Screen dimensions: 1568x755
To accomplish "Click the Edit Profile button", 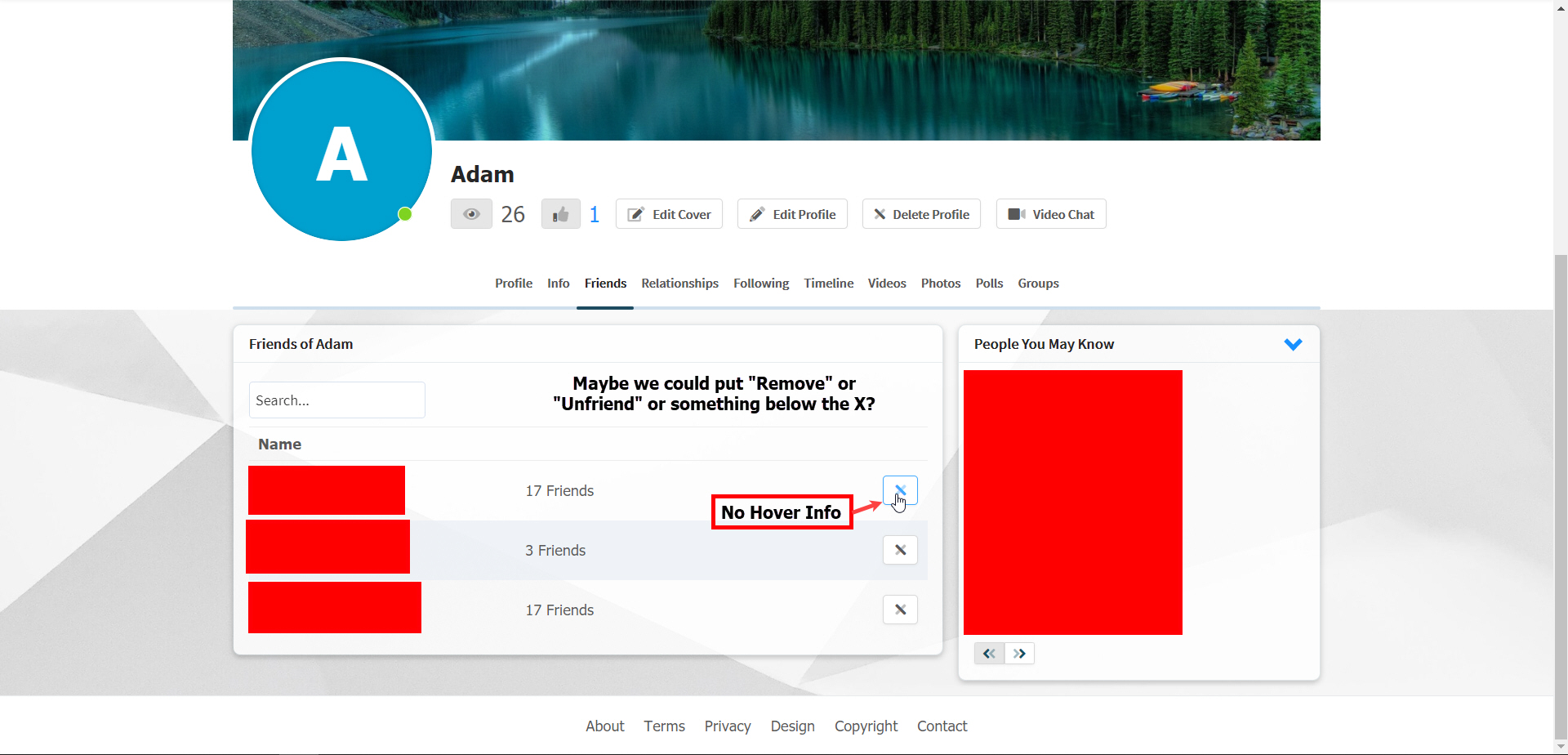I will [x=792, y=214].
